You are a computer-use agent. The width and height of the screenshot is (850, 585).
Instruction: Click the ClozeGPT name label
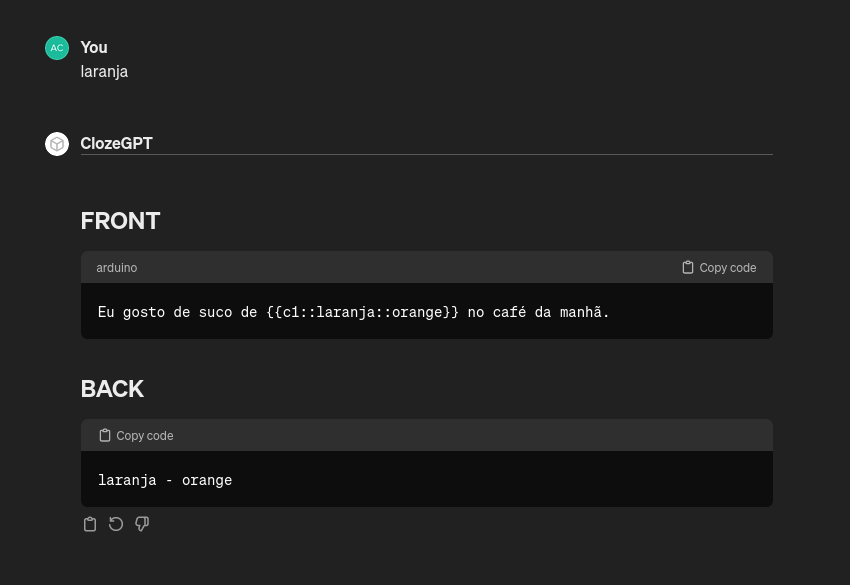pos(117,143)
